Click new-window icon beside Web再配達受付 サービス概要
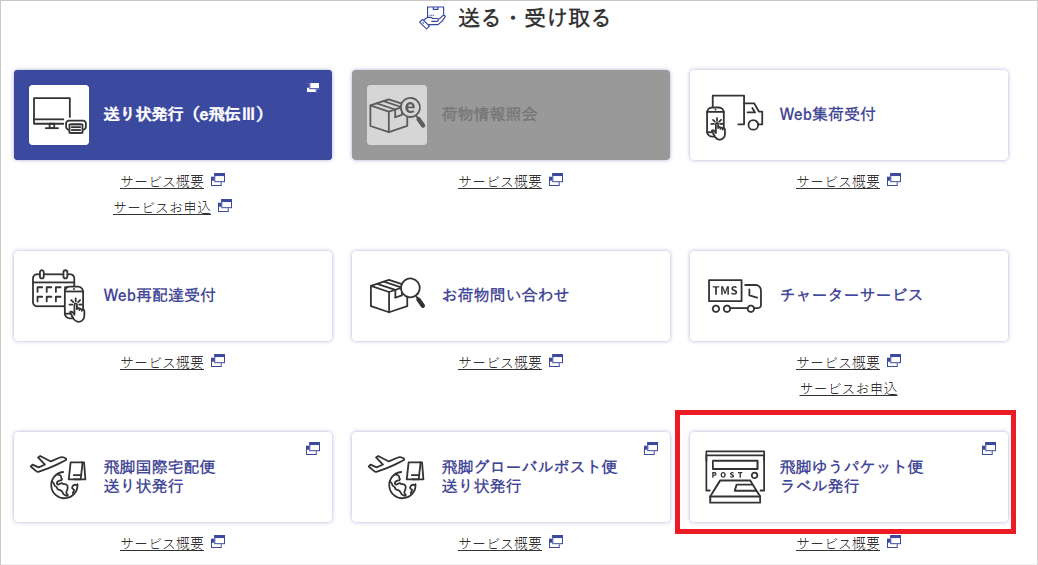The width and height of the screenshot is (1038, 565). pos(218,360)
